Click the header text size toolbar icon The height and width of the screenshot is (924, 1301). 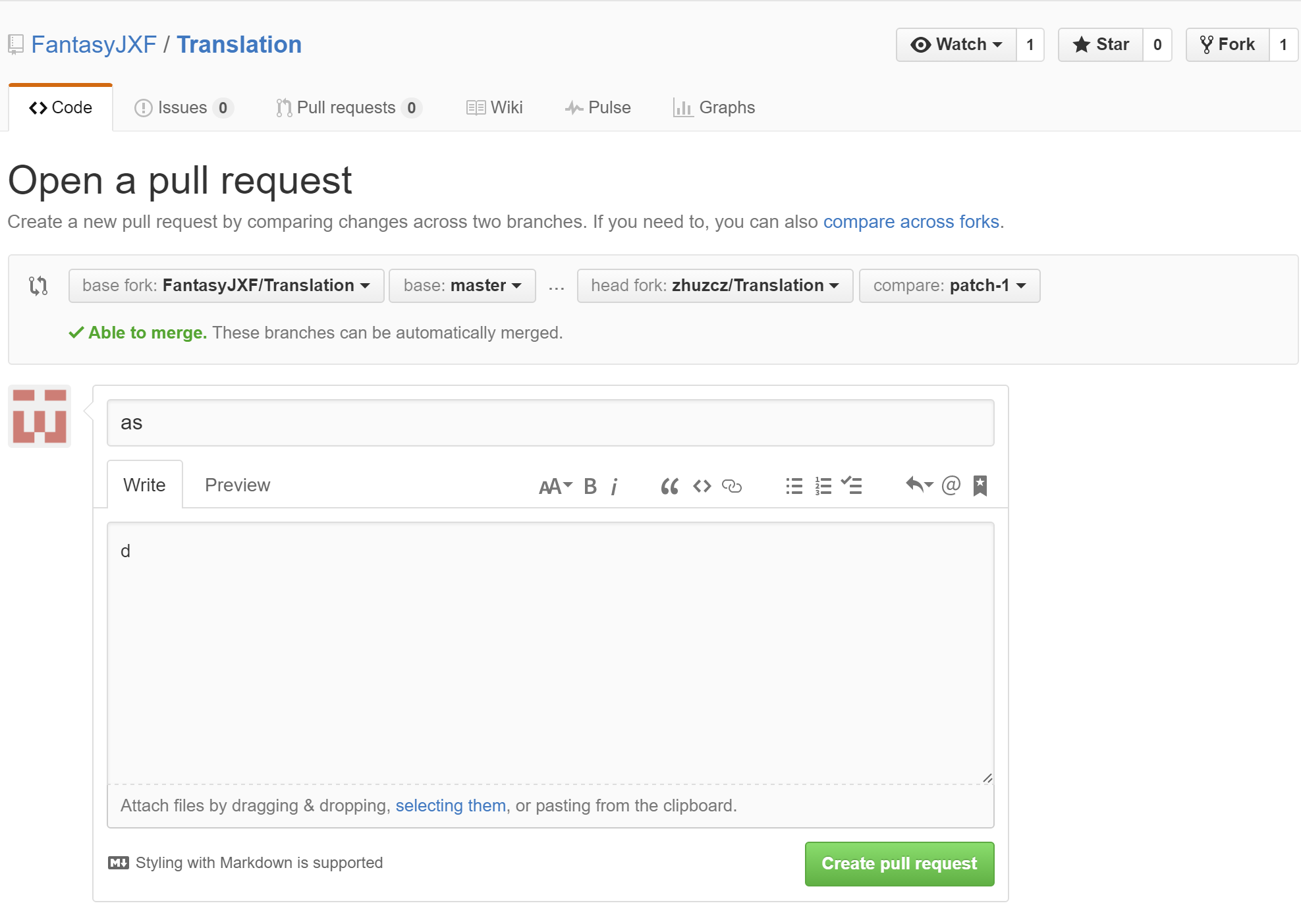click(555, 486)
